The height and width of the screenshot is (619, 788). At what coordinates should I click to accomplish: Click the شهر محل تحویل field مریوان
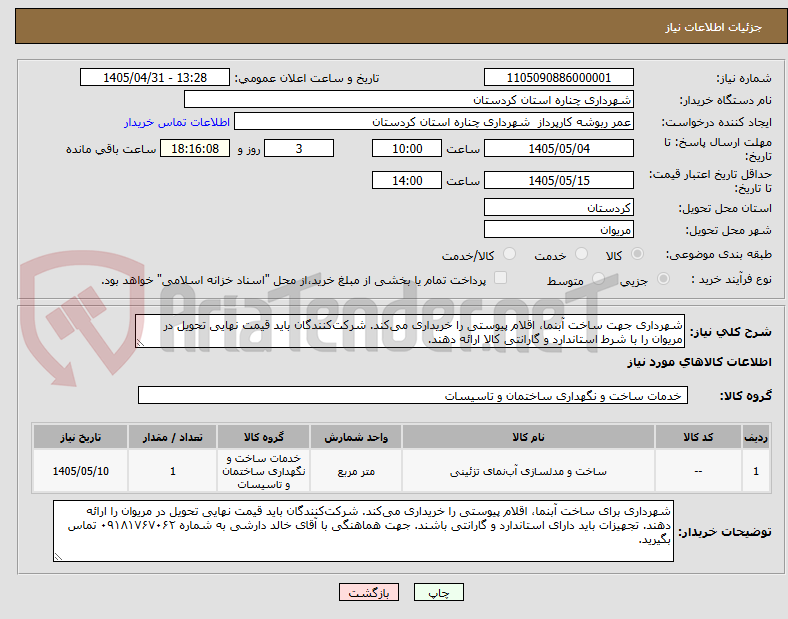[558, 229]
